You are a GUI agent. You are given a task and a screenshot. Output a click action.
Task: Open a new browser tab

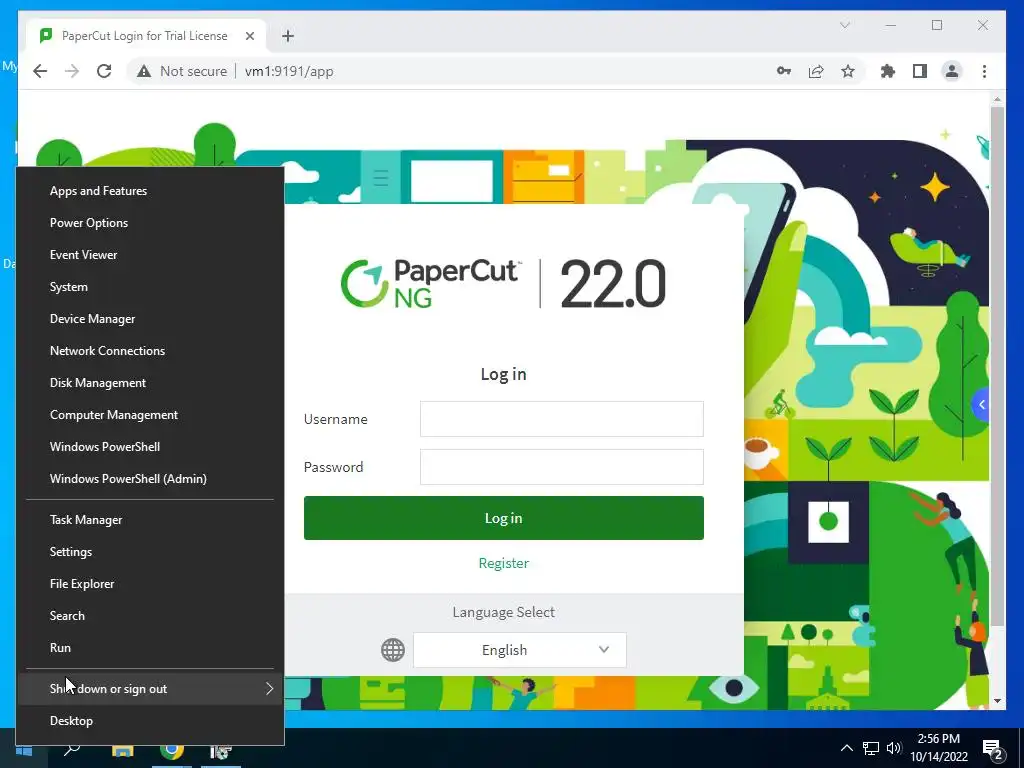click(288, 36)
